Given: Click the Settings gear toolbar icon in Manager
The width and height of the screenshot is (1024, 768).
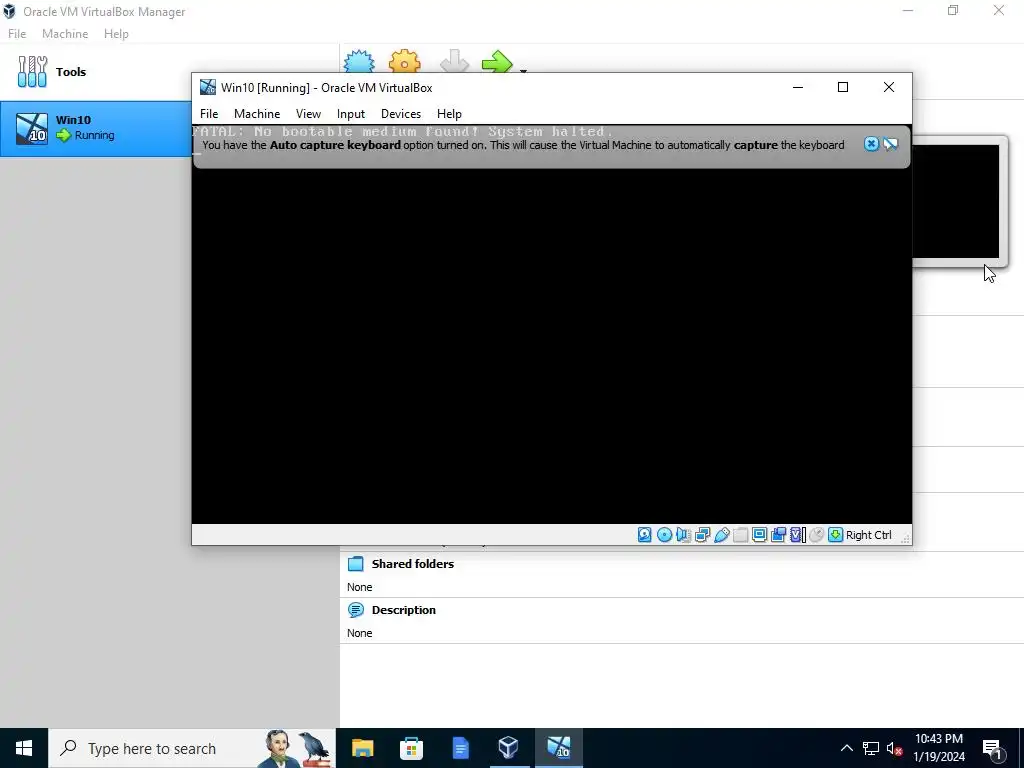Looking at the screenshot, I should click(x=405, y=61).
